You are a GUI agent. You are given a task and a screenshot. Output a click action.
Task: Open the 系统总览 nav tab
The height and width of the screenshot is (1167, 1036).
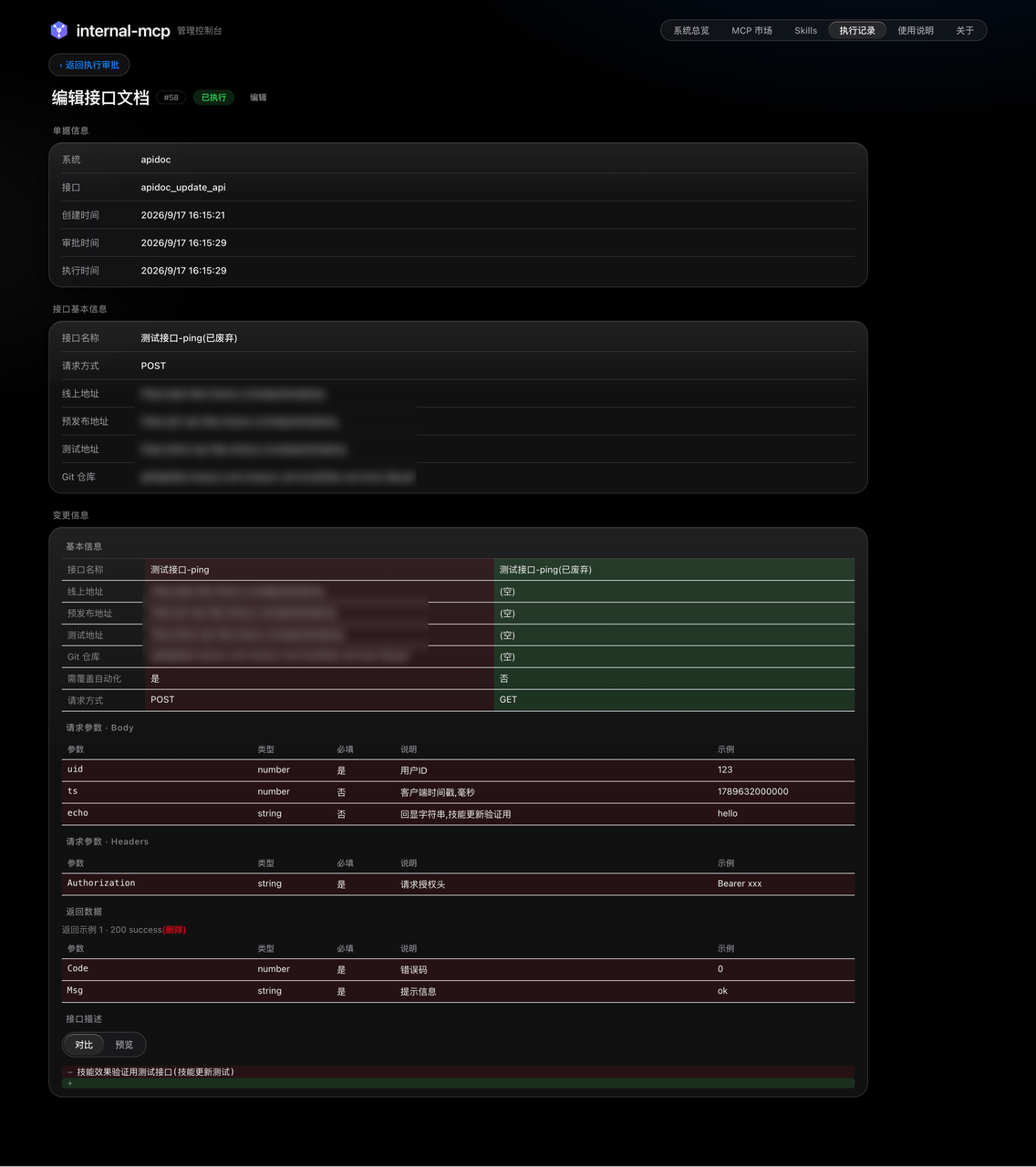[691, 30]
